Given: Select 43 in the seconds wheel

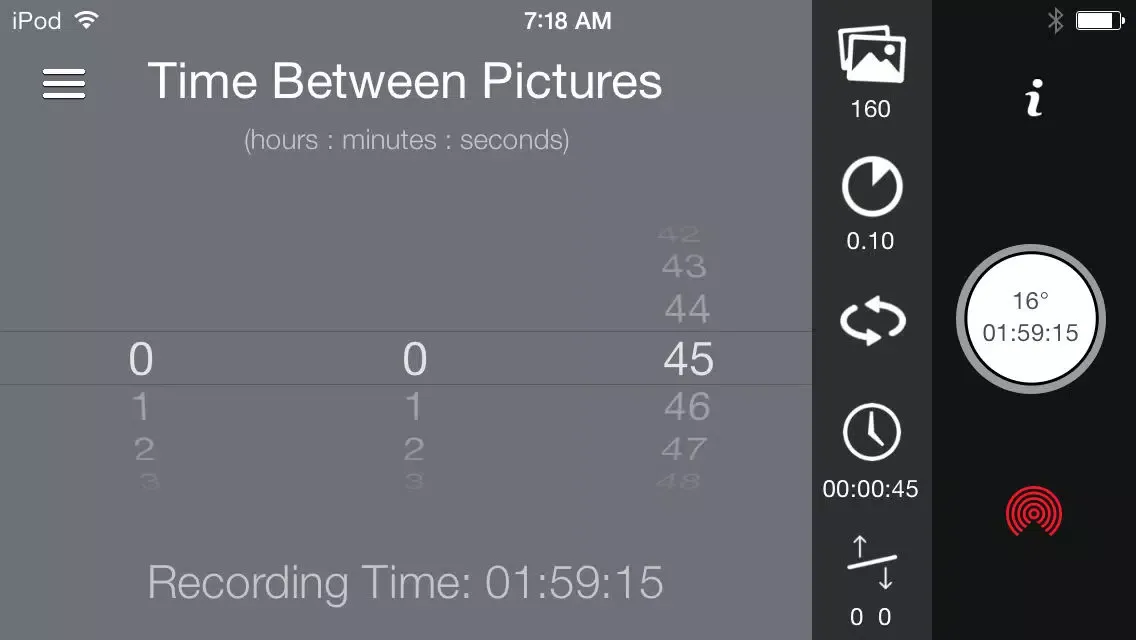Looking at the screenshot, I should (x=684, y=267).
